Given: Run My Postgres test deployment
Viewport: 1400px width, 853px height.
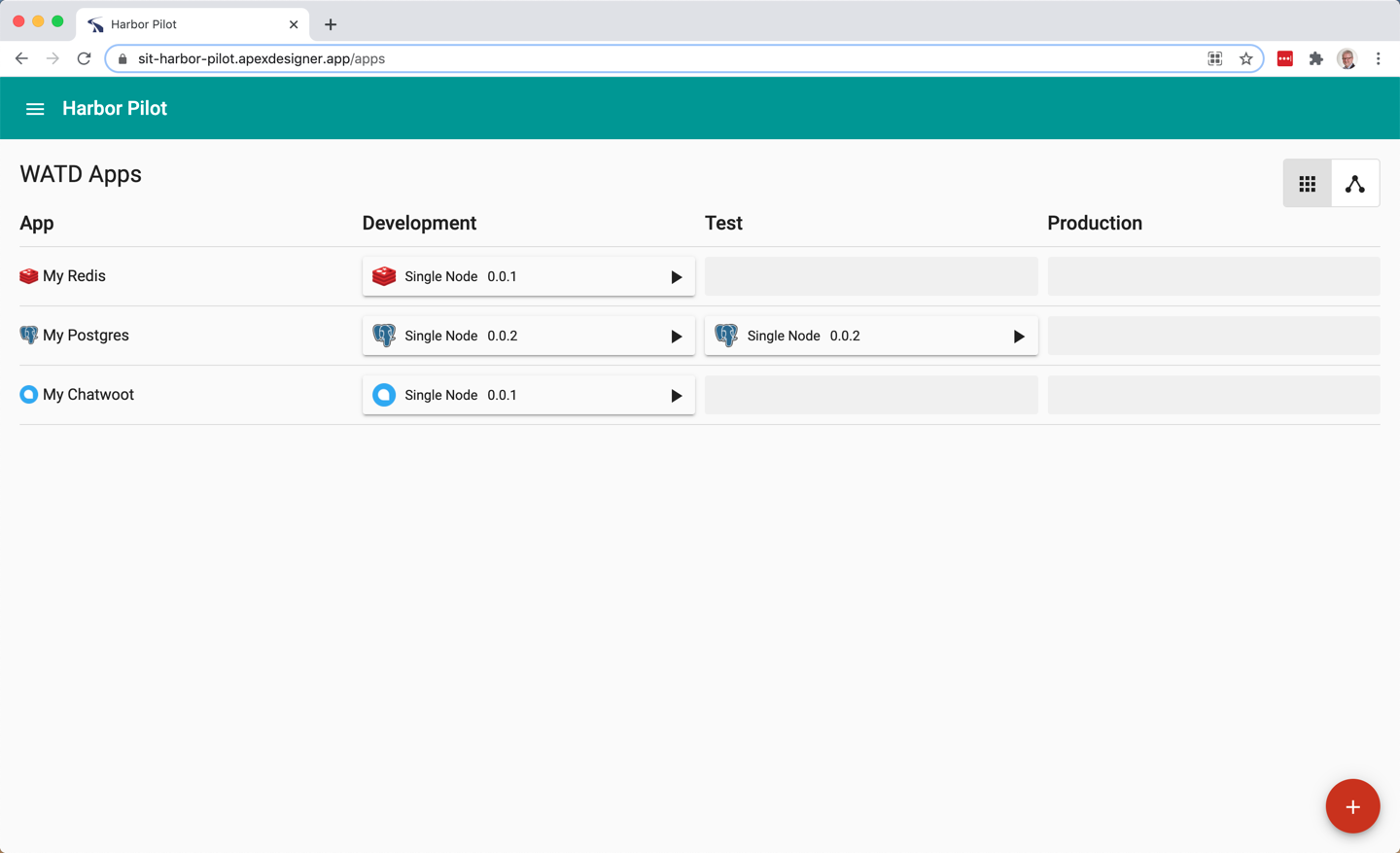Looking at the screenshot, I should [x=1018, y=337].
